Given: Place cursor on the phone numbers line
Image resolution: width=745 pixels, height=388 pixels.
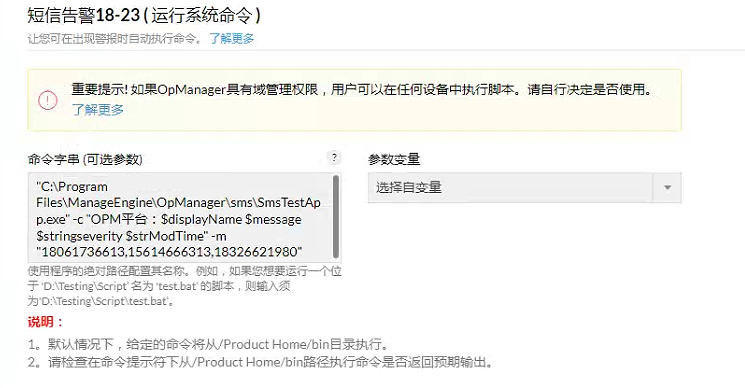Looking at the screenshot, I should [x=169, y=252].
